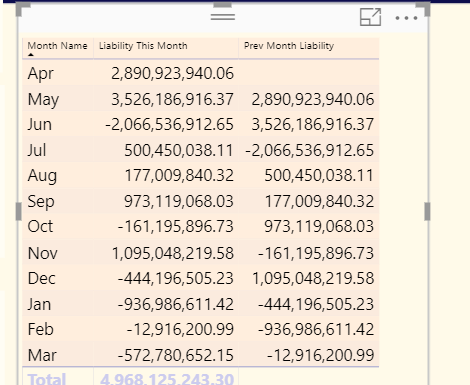The width and height of the screenshot is (470, 385).
Task: Select the Jun month row label
Action: 40,125
